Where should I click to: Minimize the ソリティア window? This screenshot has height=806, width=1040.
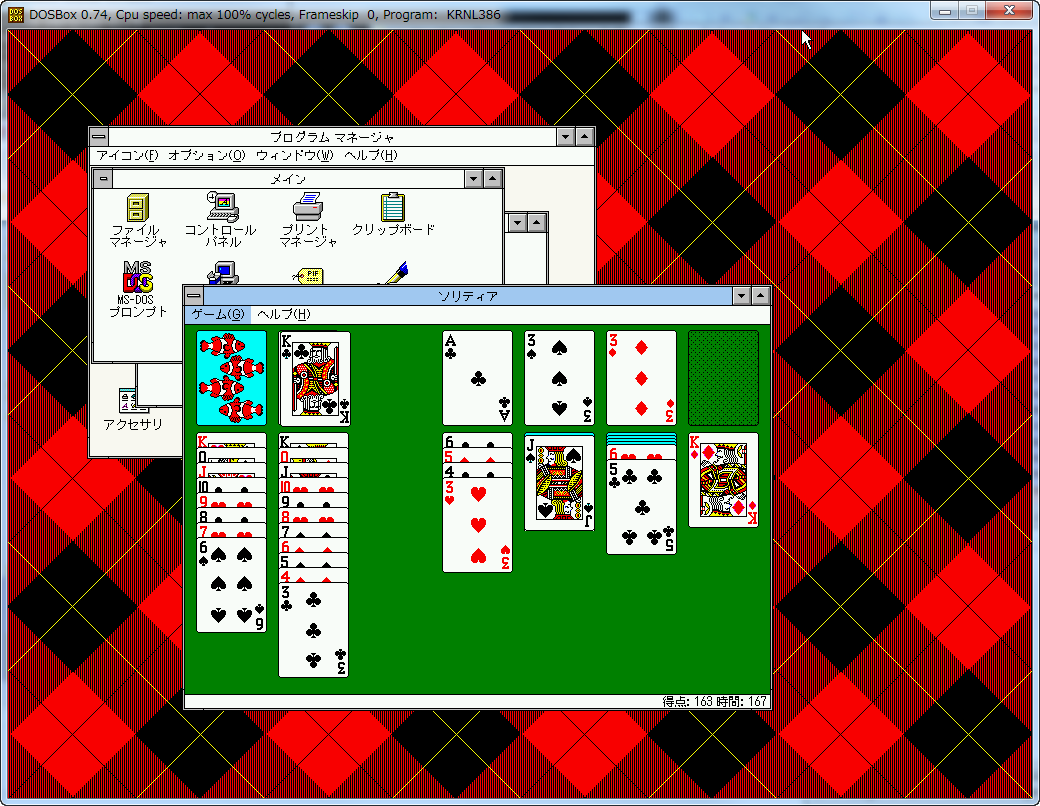pyautogui.click(x=742, y=296)
